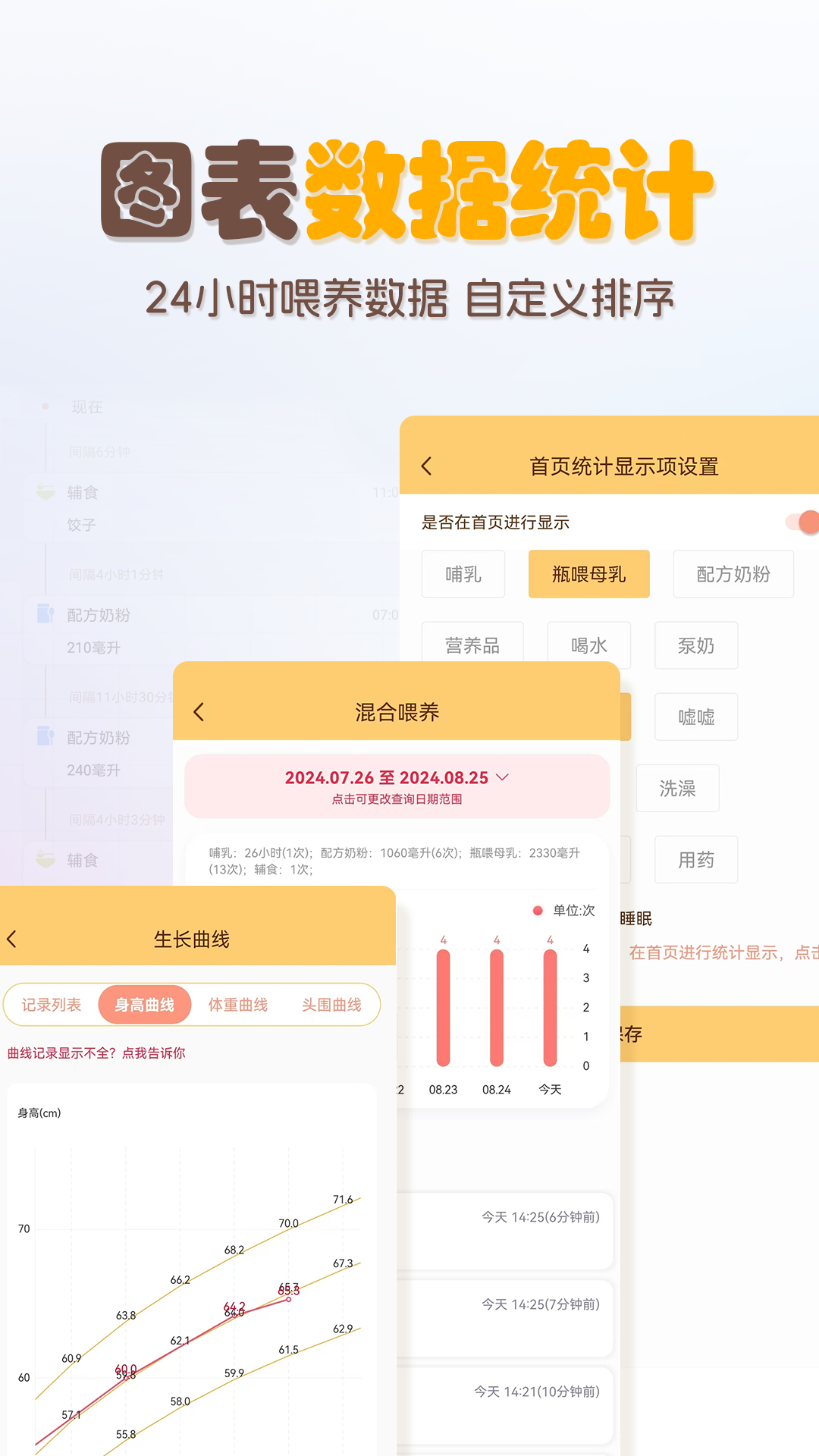Image resolution: width=819 pixels, height=1456 pixels.
Task: Click 曲线记录显示不全？点我告诉你 link
Action: (x=96, y=1053)
